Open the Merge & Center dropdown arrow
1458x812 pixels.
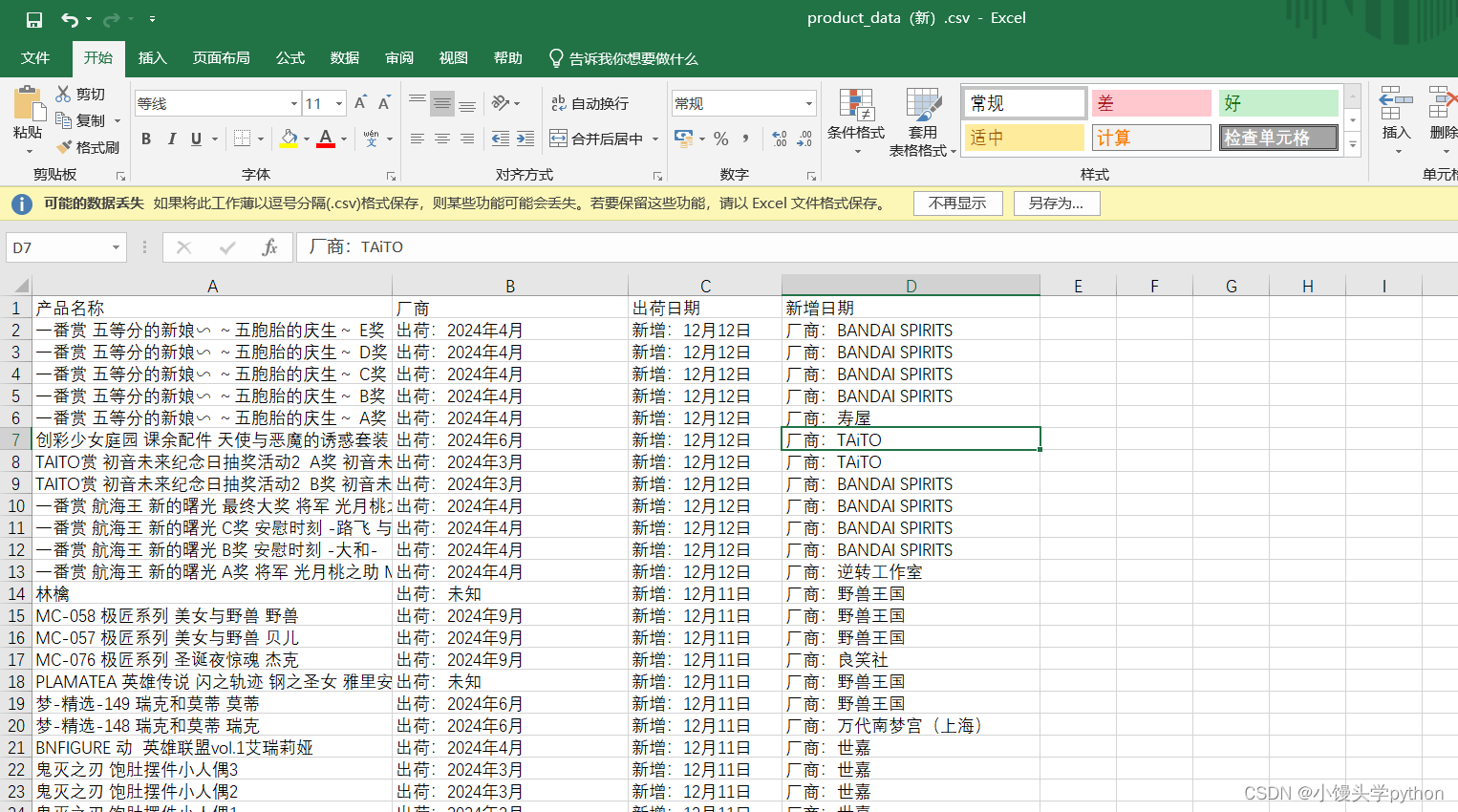[655, 139]
